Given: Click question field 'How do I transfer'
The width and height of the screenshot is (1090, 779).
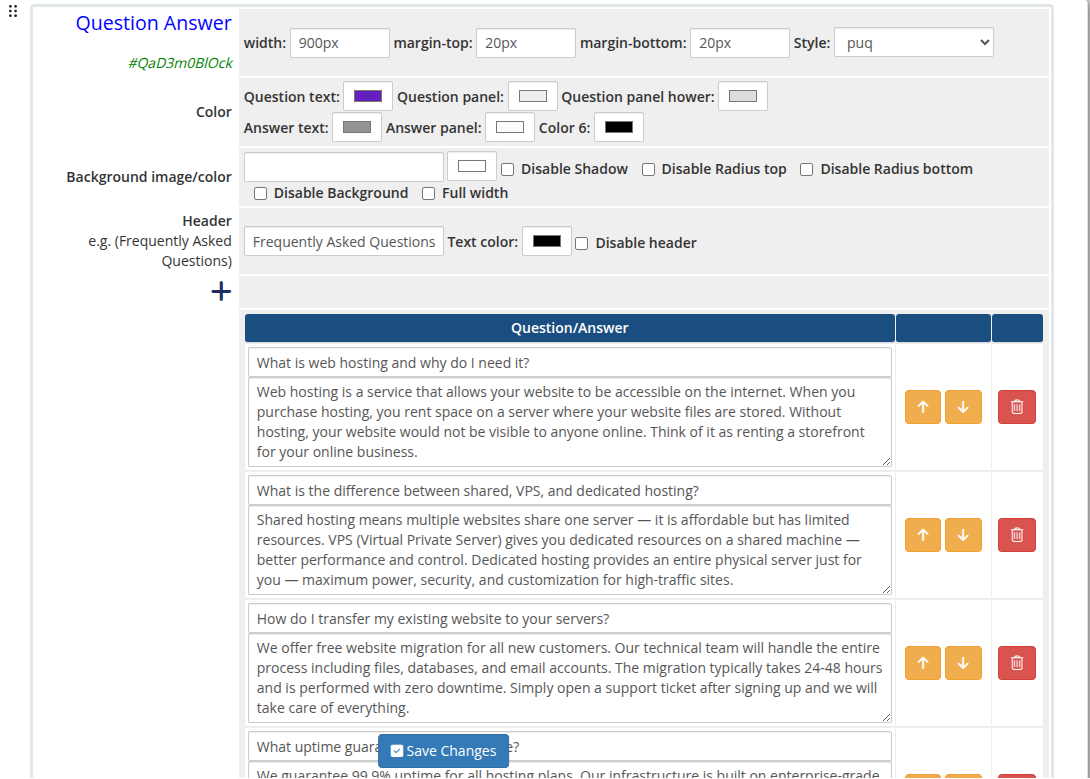Looking at the screenshot, I should coord(569,618).
